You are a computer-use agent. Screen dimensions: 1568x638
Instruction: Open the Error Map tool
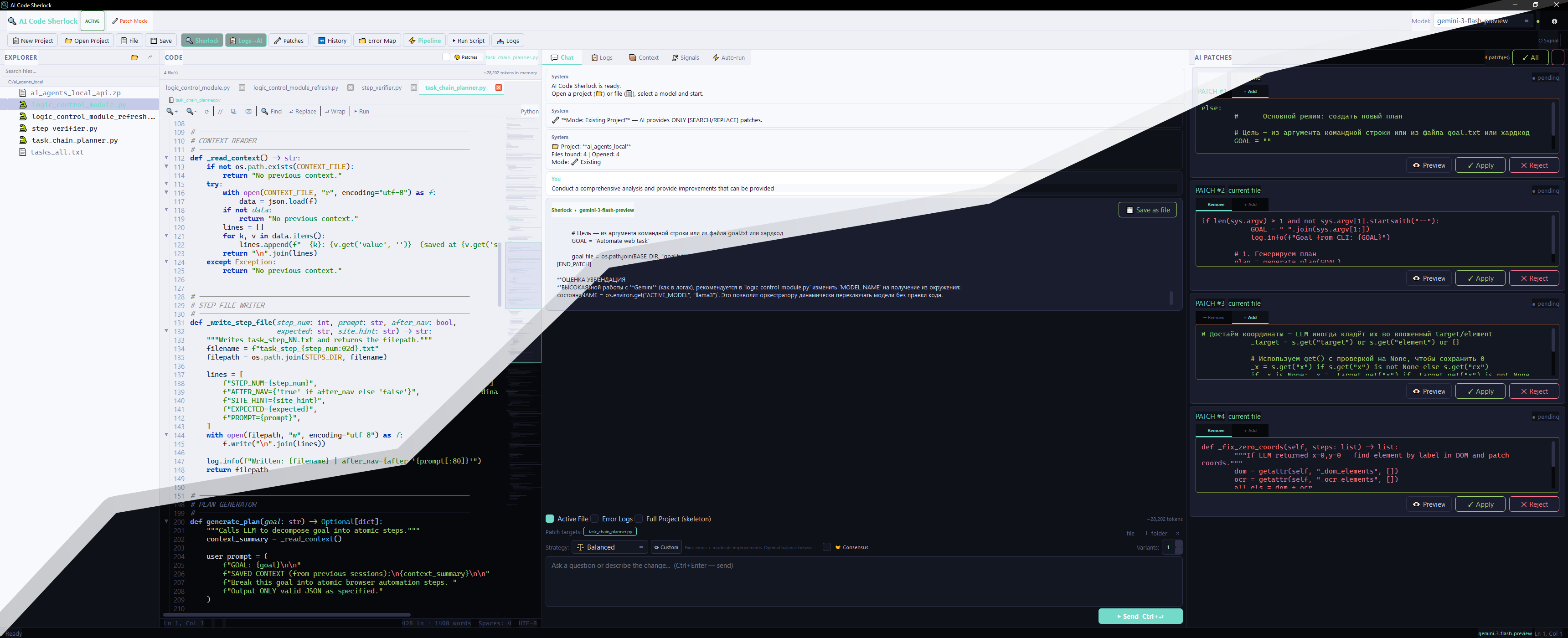pyautogui.click(x=377, y=41)
